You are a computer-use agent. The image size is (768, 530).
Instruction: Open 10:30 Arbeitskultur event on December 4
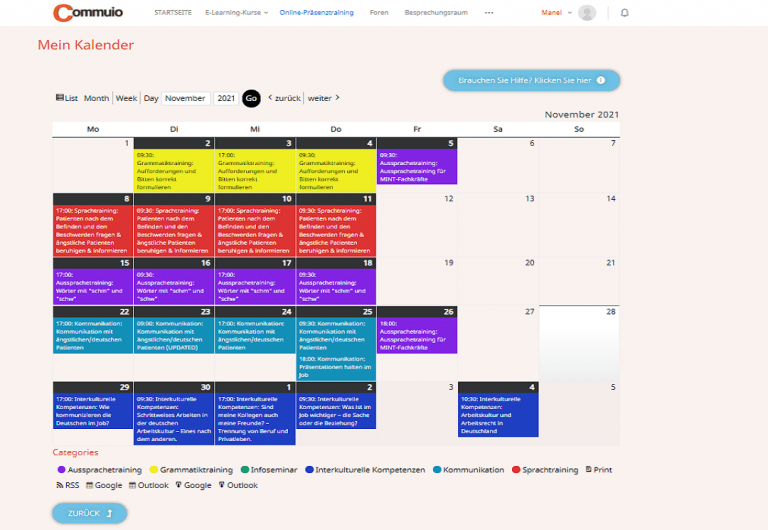[x=498, y=415]
